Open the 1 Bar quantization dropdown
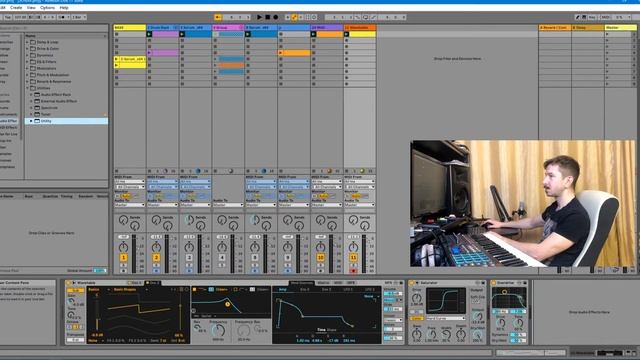The height and width of the screenshot is (360, 640). pyautogui.click(x=79, y=17)
